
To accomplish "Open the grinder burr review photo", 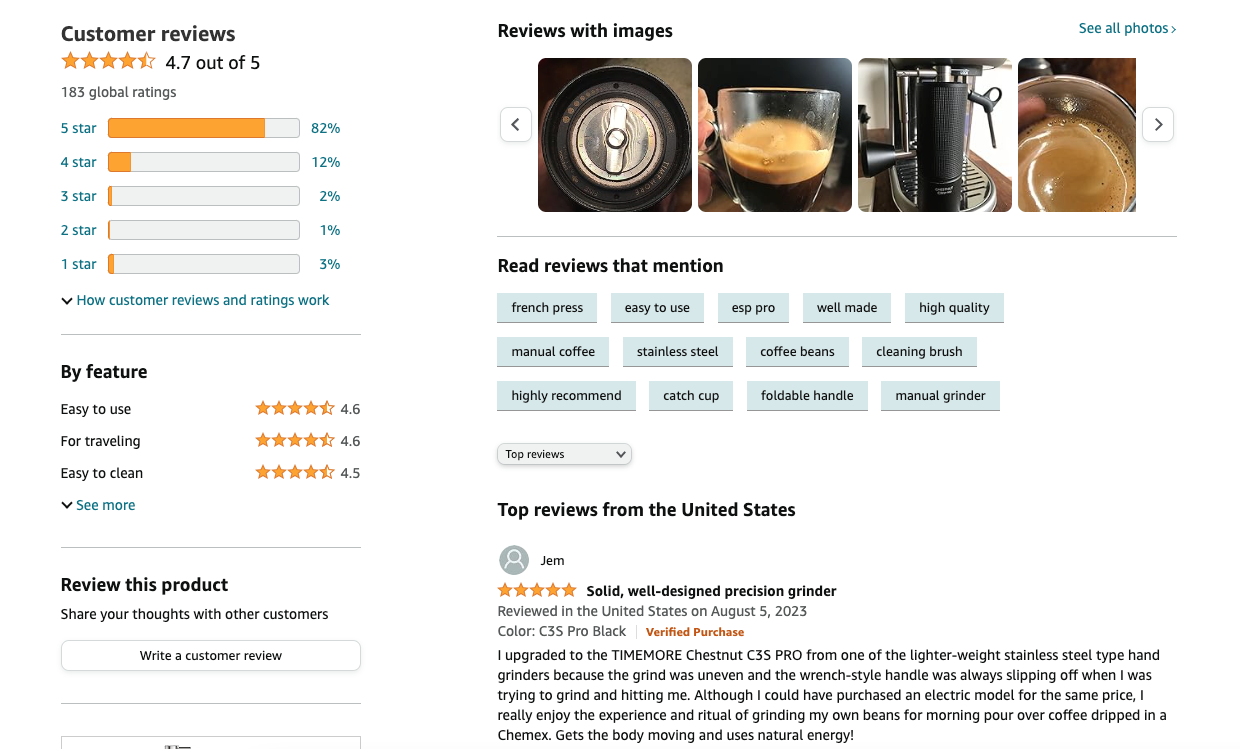I will tap(615, 135).
